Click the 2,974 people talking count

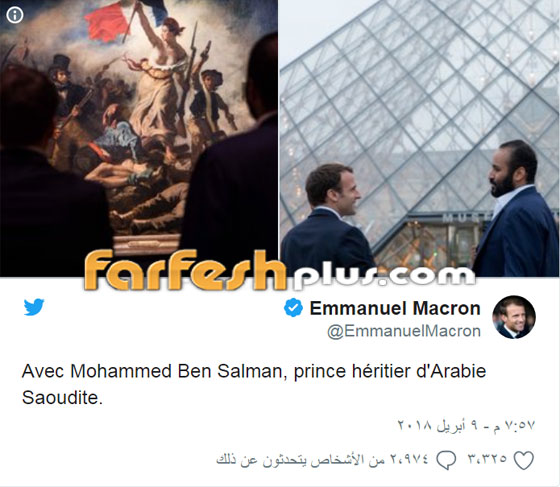click(322, 459)
